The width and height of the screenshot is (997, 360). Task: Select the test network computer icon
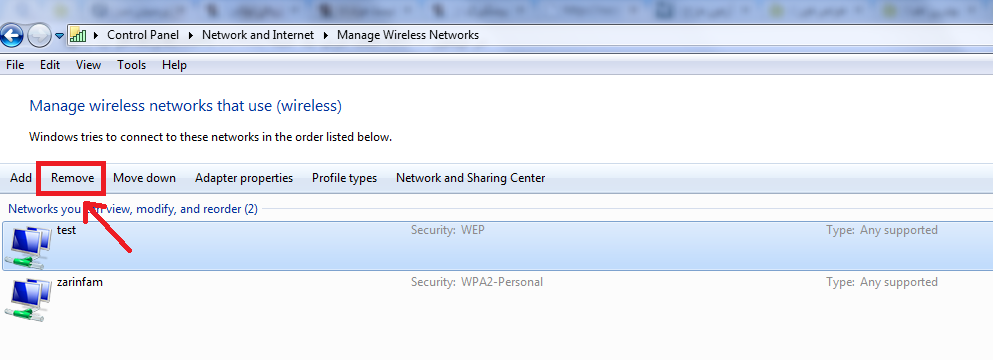27,247
